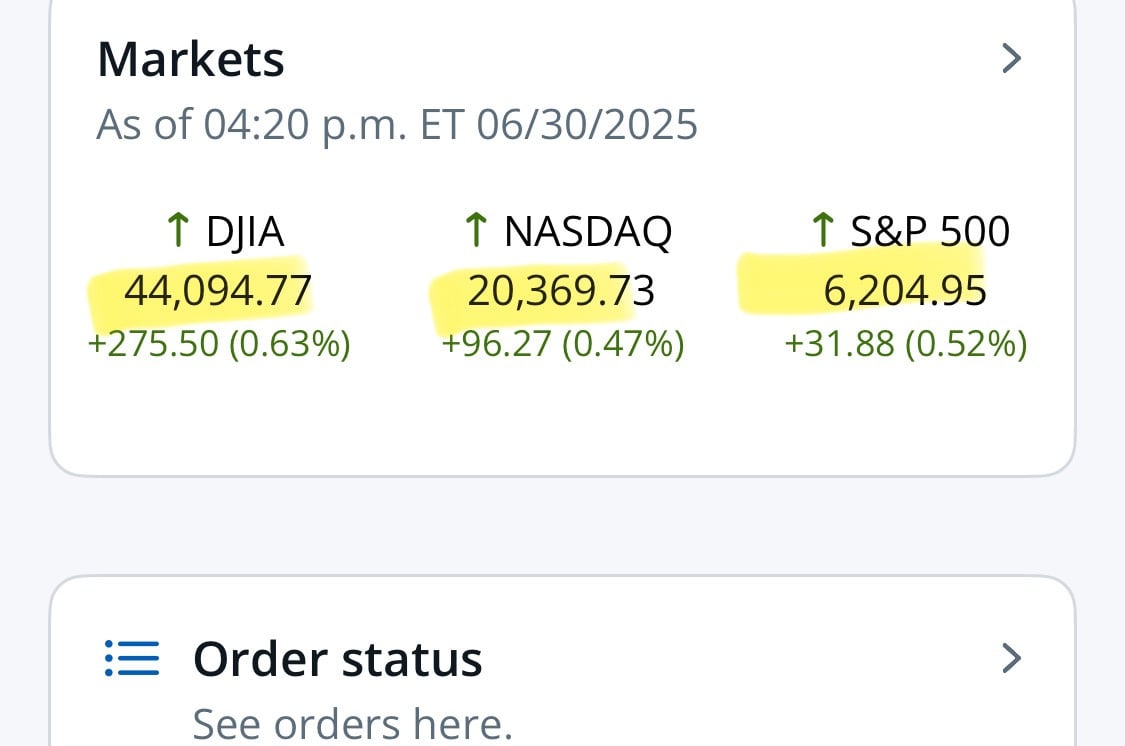Select the DJIA index label
1125x746 pixels.
point(245,232)
